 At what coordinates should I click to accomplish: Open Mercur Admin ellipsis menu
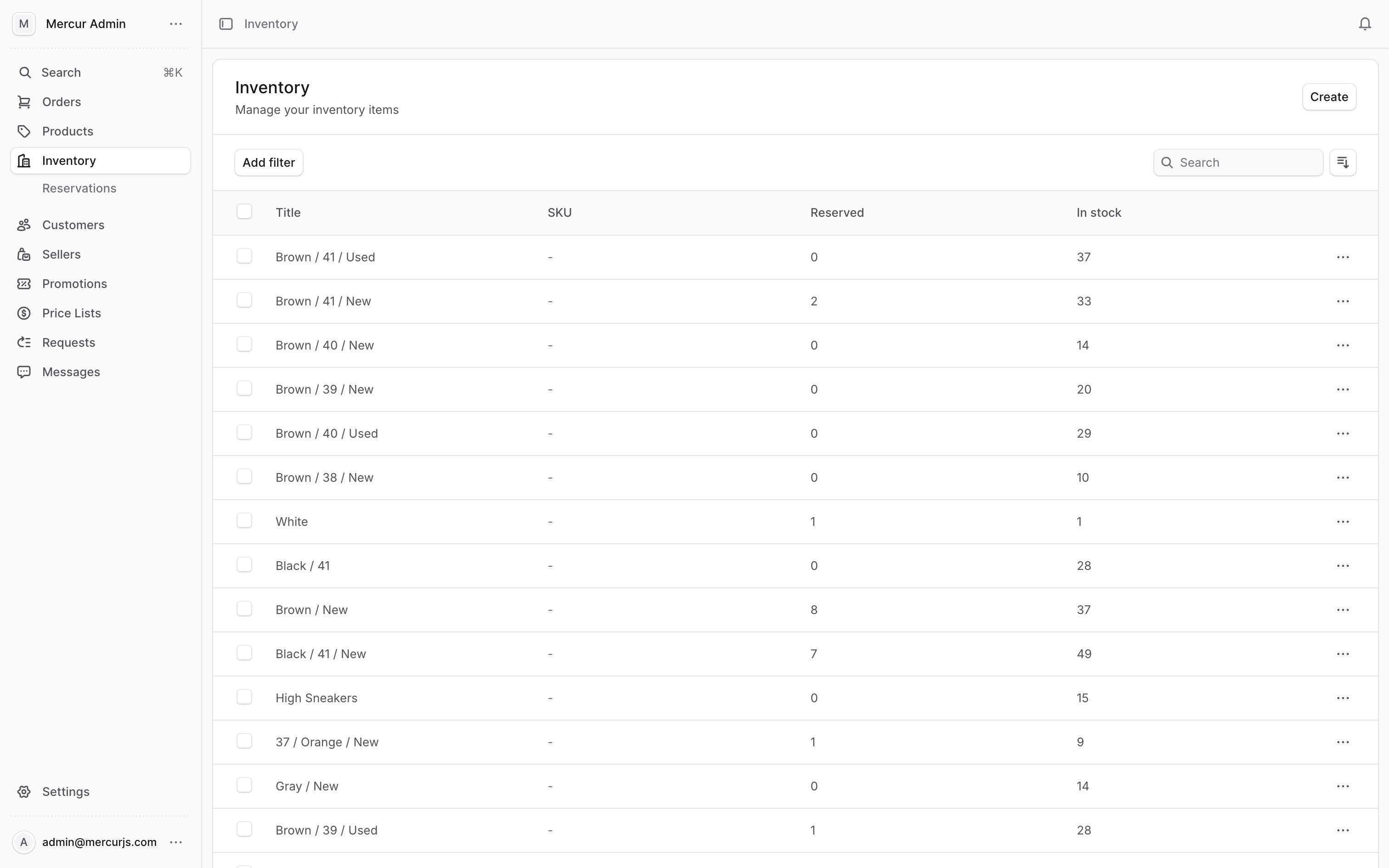(175, 23)
